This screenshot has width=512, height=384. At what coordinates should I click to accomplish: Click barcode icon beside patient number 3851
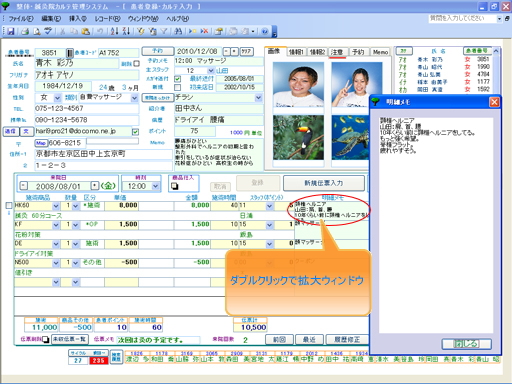click(x=69, y=53)
